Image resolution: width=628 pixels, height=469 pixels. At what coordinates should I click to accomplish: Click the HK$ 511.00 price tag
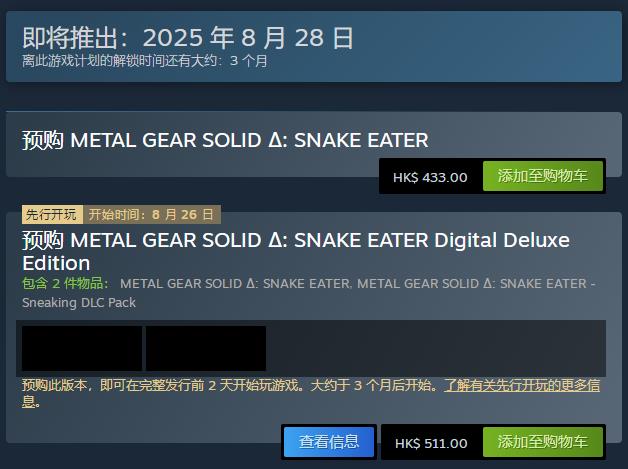click(x=431, y=443)
